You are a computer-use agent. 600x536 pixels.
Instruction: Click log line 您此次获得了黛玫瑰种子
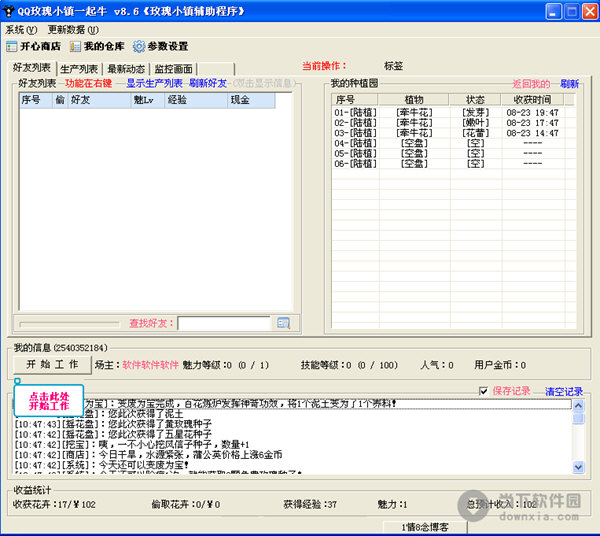[113, 424]
